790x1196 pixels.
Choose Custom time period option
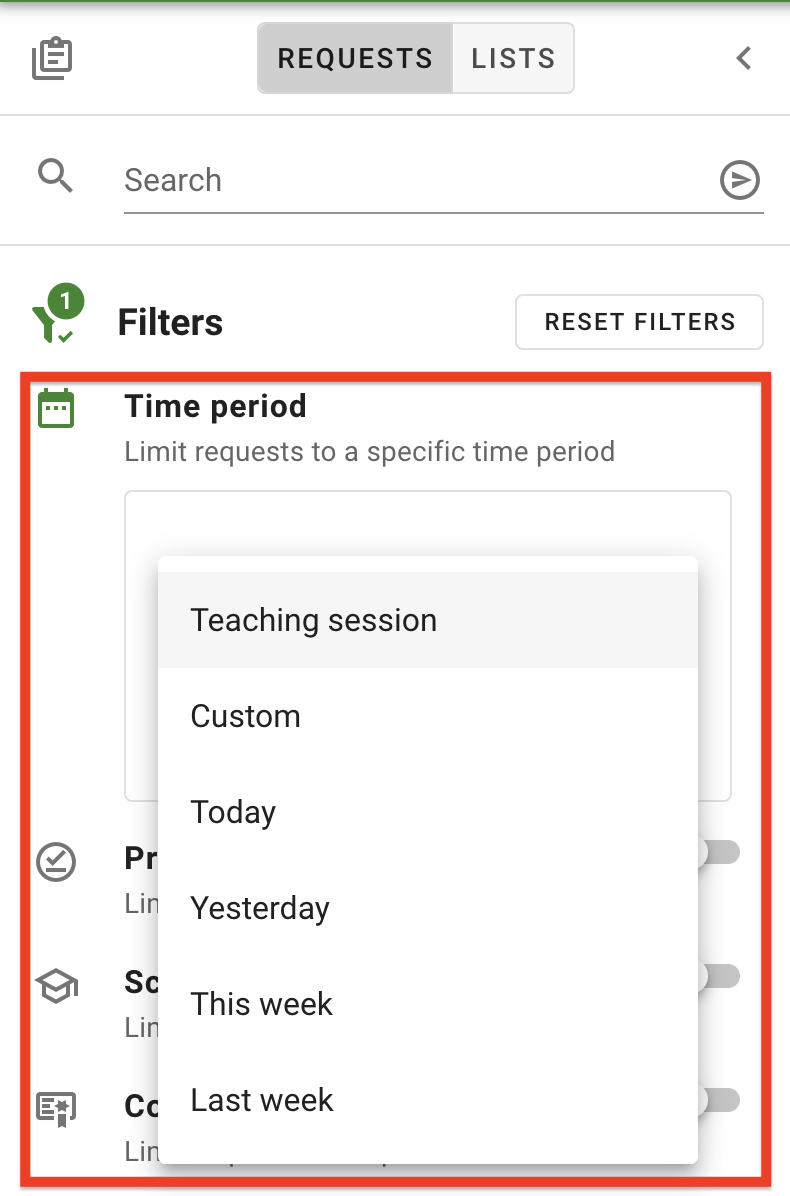point(245,715)
